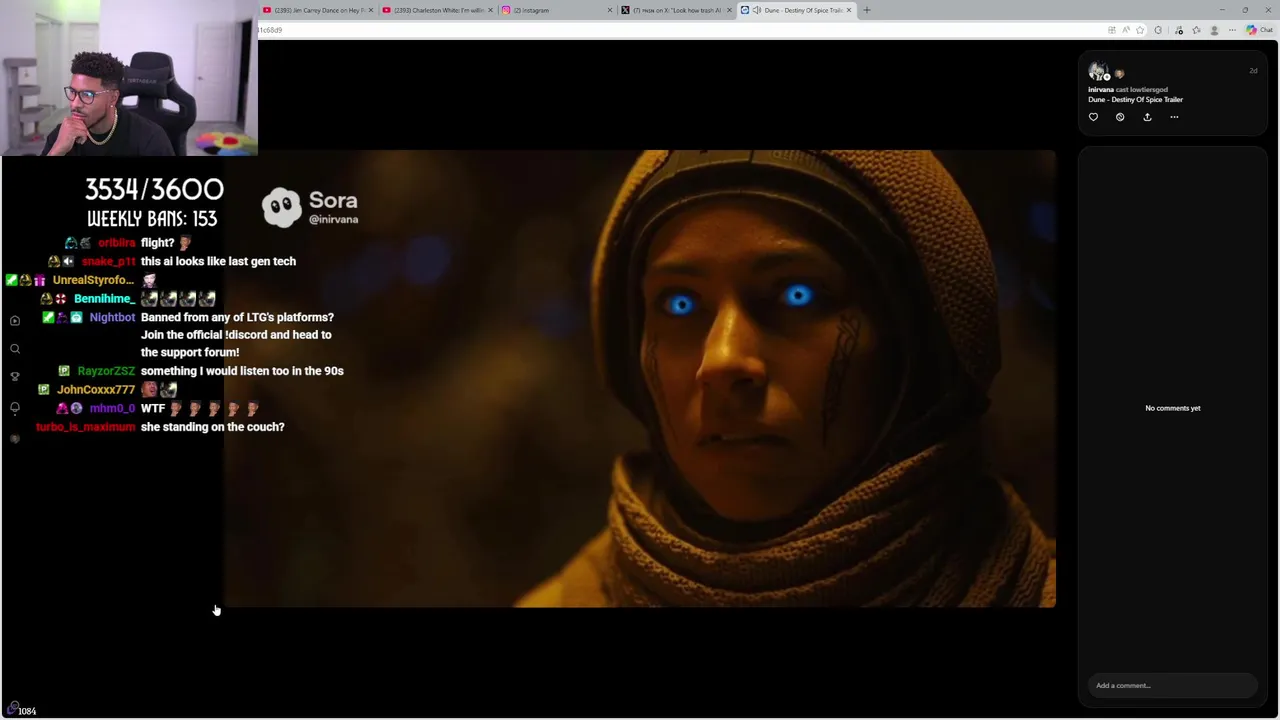
Task: Click the remix icon next to the heart
Action: coord(1120,117)
